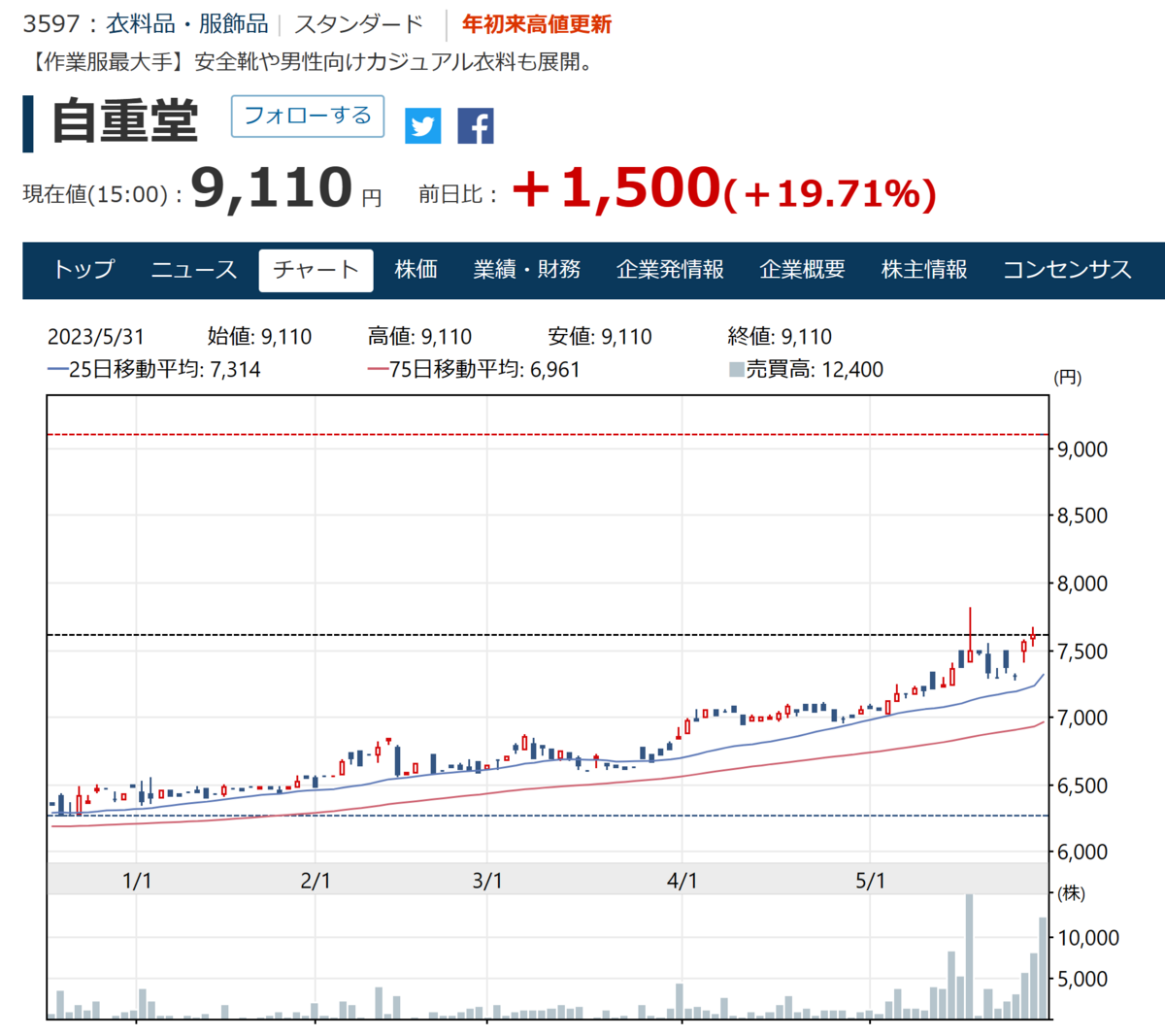The width and height of the screenshot is (1165, 1036).
Task: Open the トップ tab
Action: coord(83,270)
